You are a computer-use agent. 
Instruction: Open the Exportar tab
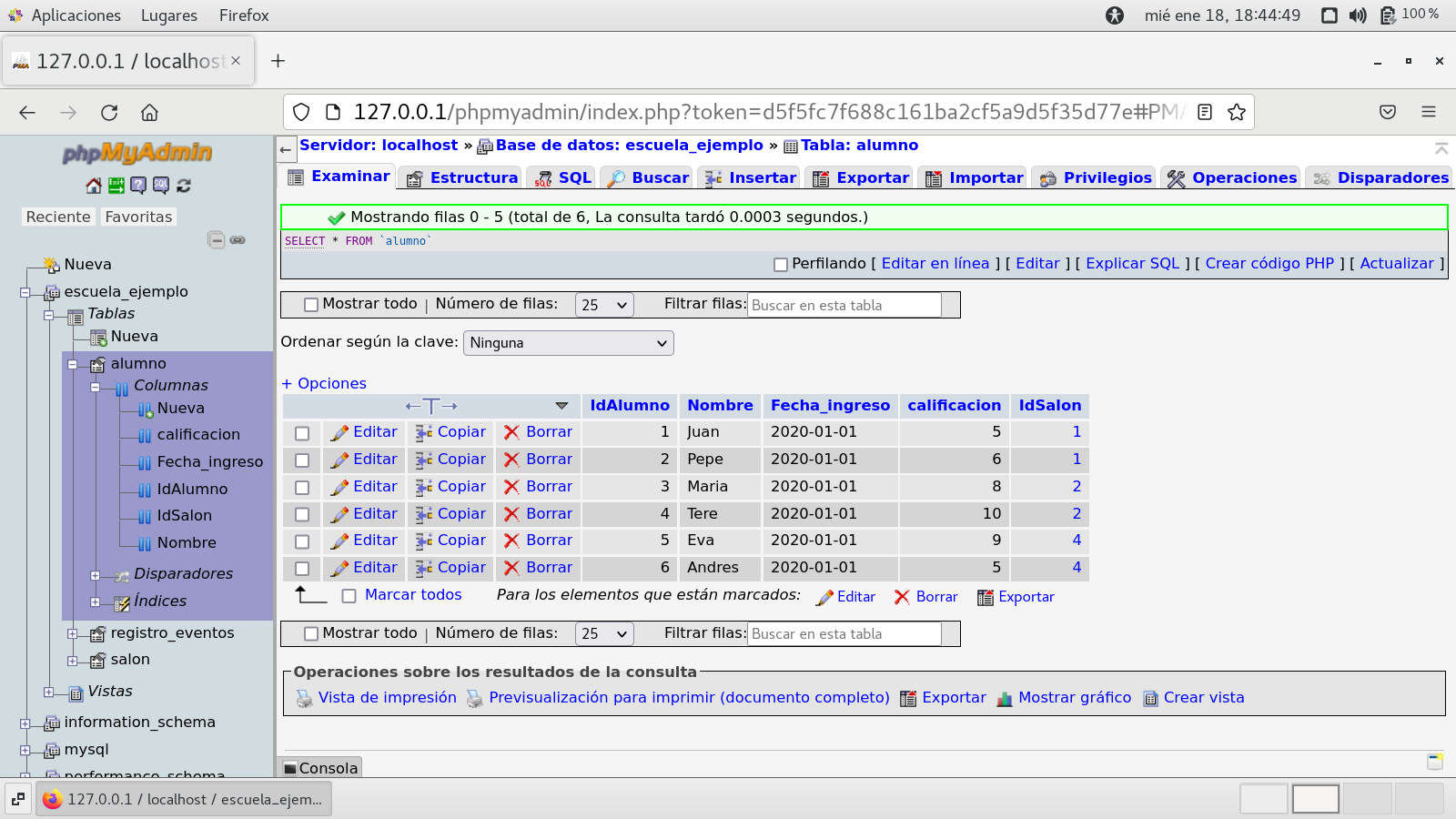(861, 178)
